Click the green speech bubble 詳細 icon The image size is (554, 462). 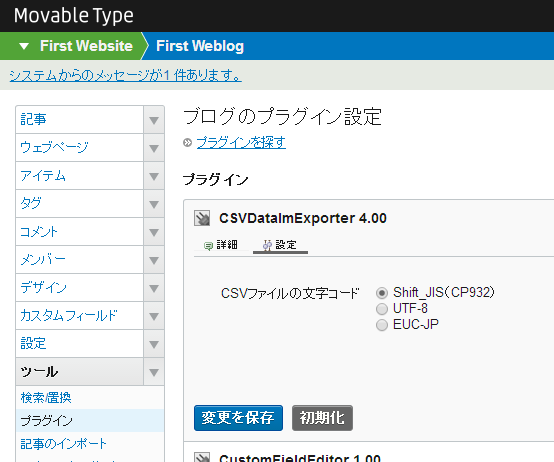(208, 245)
